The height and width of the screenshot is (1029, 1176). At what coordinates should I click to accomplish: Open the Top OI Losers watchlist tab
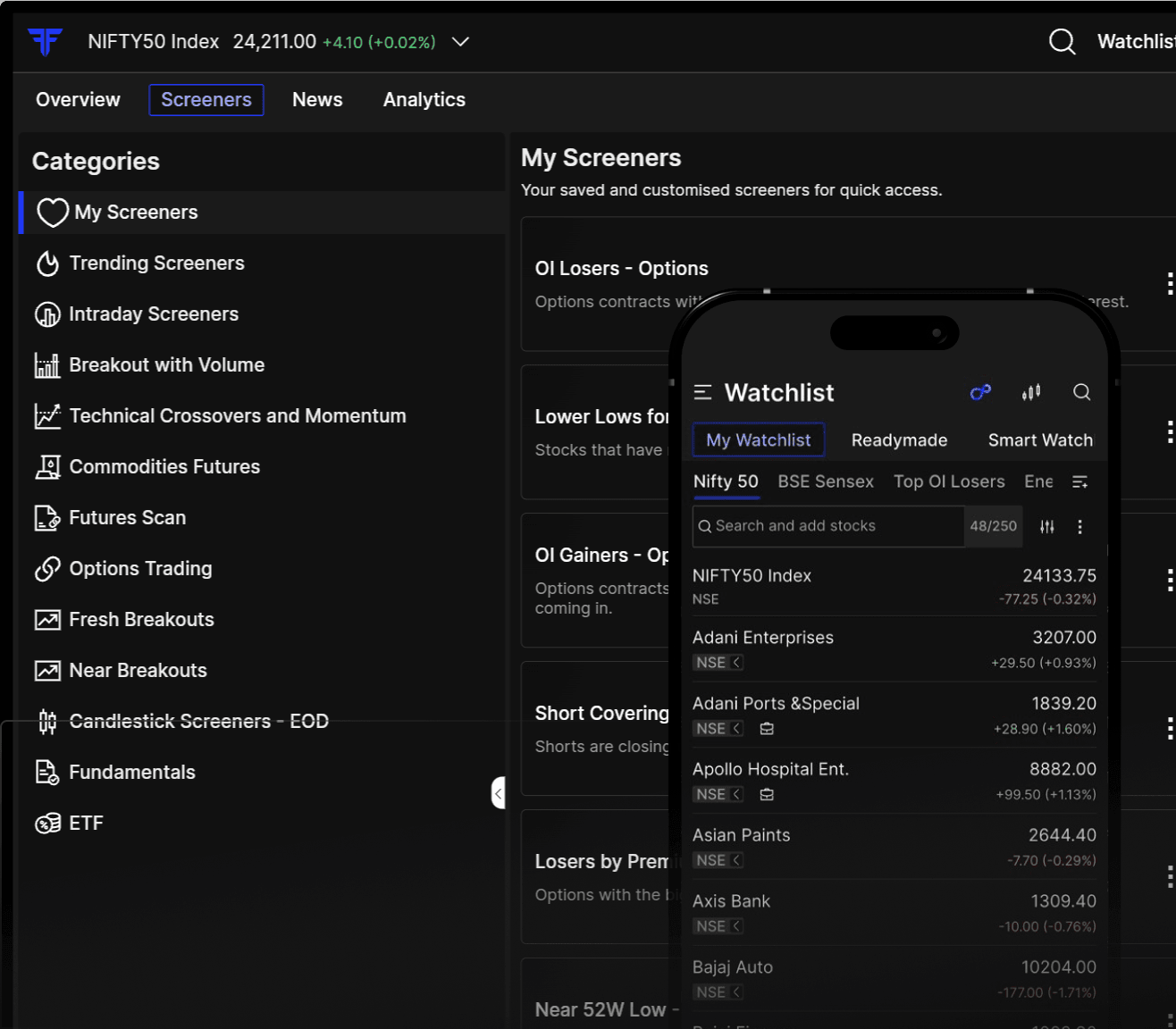[949, 482]
